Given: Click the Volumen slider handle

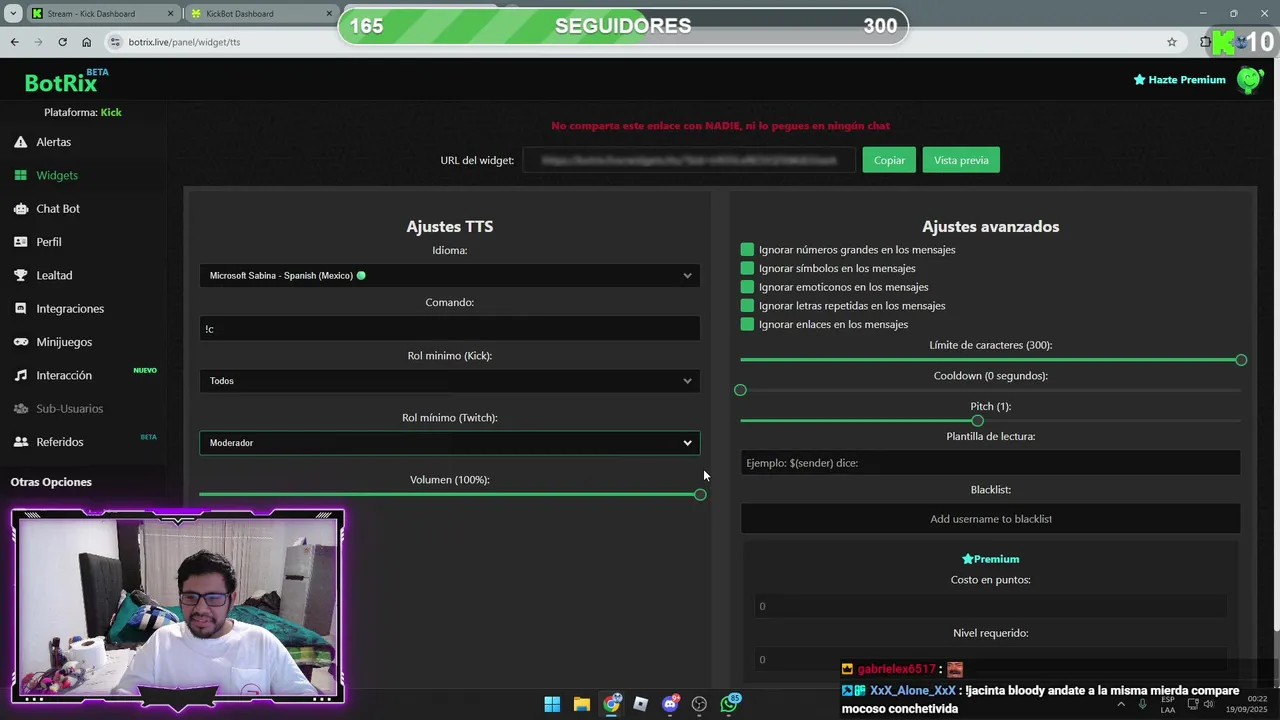Looking at the screenshot, I should click(700, 494).
